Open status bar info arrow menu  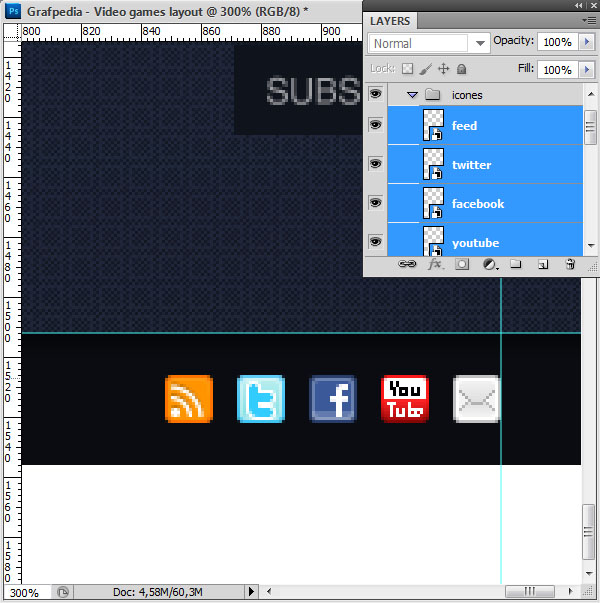point(251,591)
